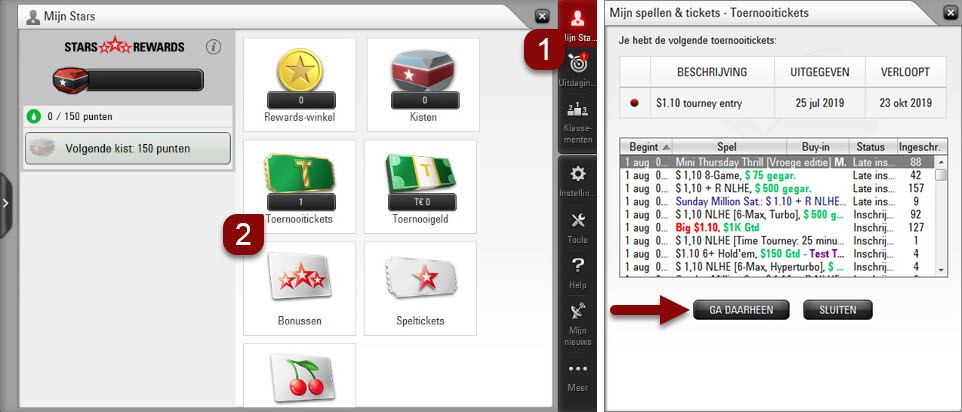The width and height of the screenshot is (962, 412).
Task: Click the 0 / 150 punten text
Action: tap(80, 116)
